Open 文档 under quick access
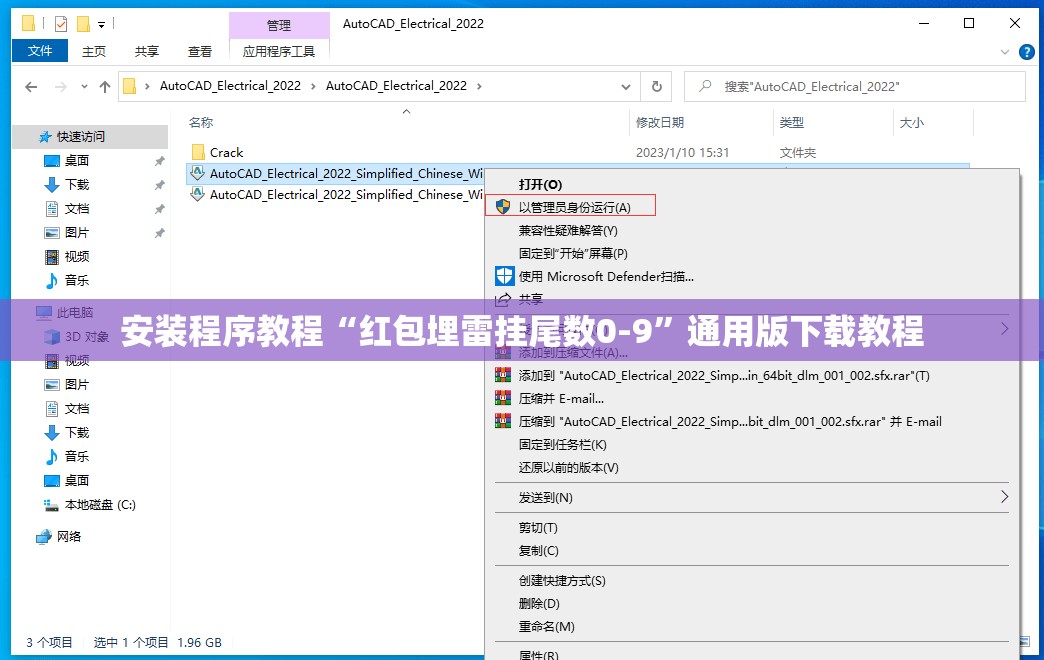1044x660 pixels. [77, 208]
